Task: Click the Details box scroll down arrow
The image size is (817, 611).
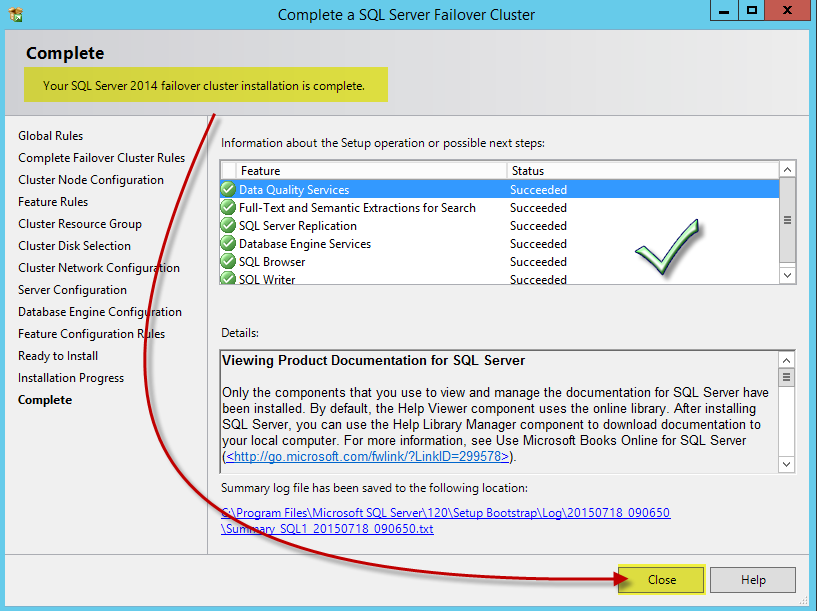Action: (786, 464)
